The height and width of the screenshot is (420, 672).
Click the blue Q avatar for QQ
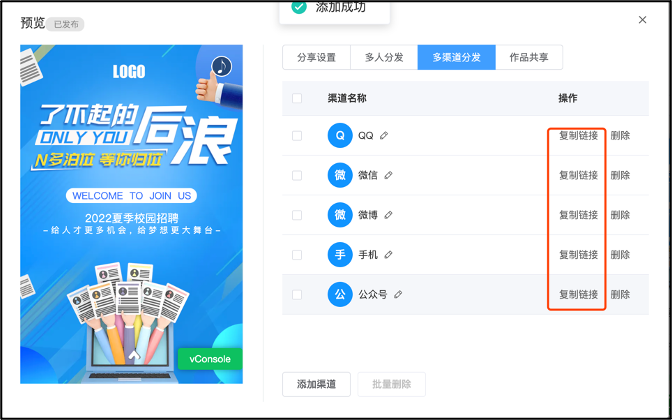[340, 135]
